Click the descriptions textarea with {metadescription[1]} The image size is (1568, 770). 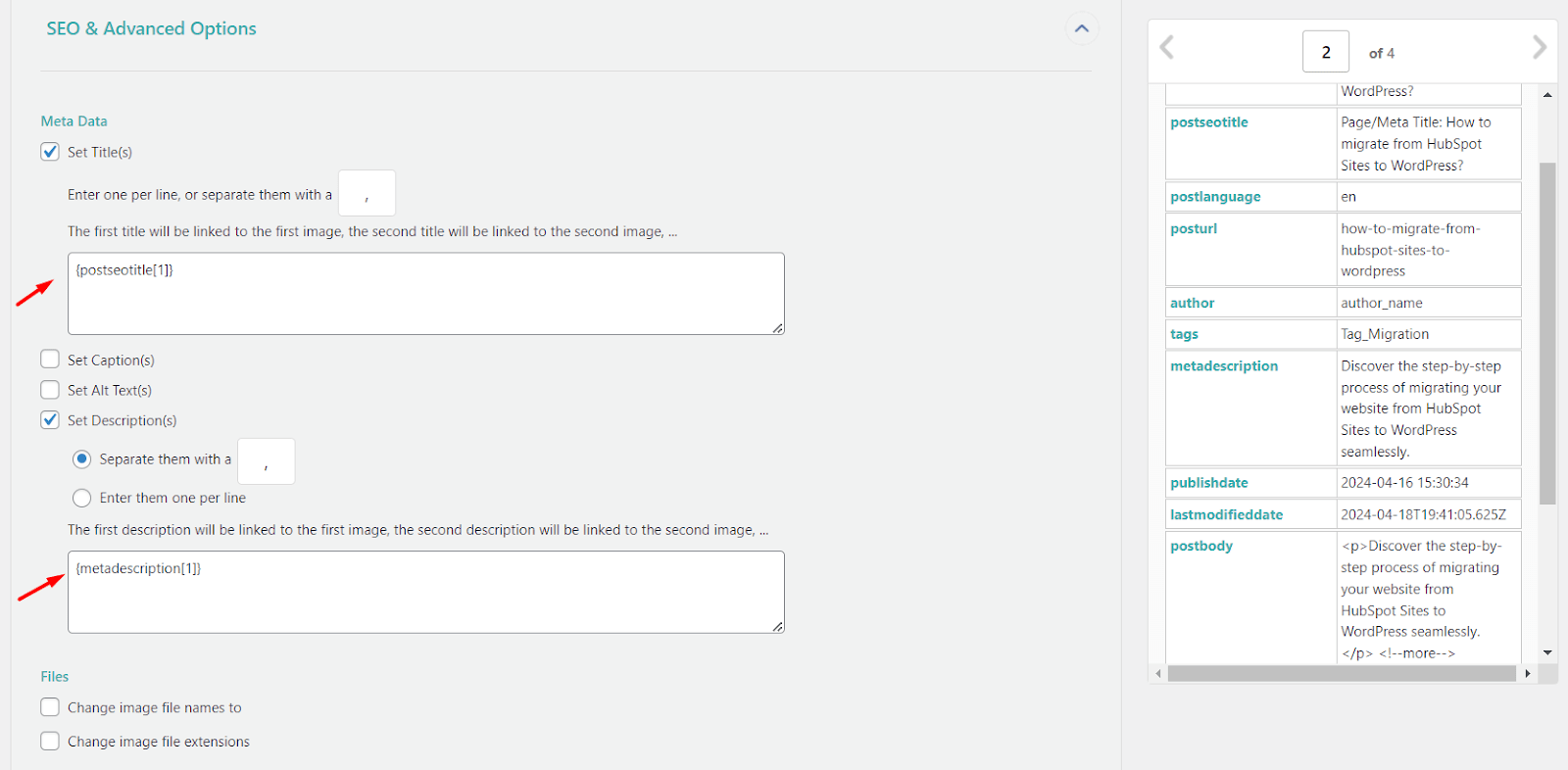[x=425, y=592]
